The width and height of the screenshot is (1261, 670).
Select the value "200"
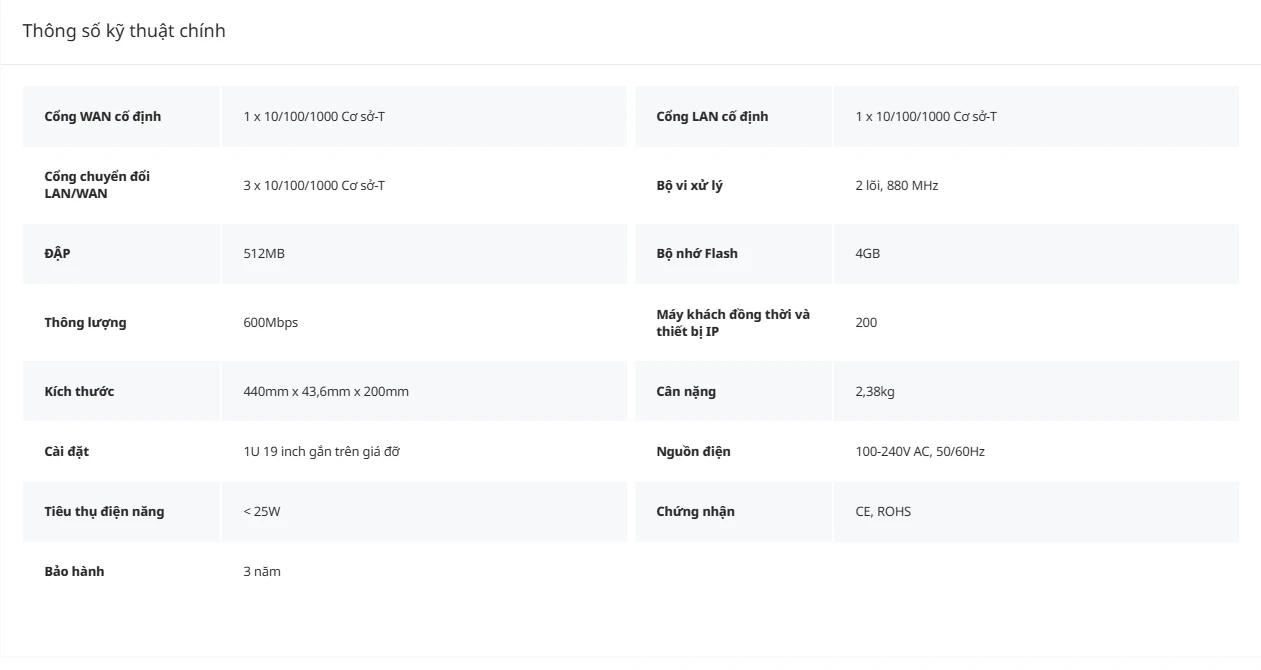click(x=866, y=322)
